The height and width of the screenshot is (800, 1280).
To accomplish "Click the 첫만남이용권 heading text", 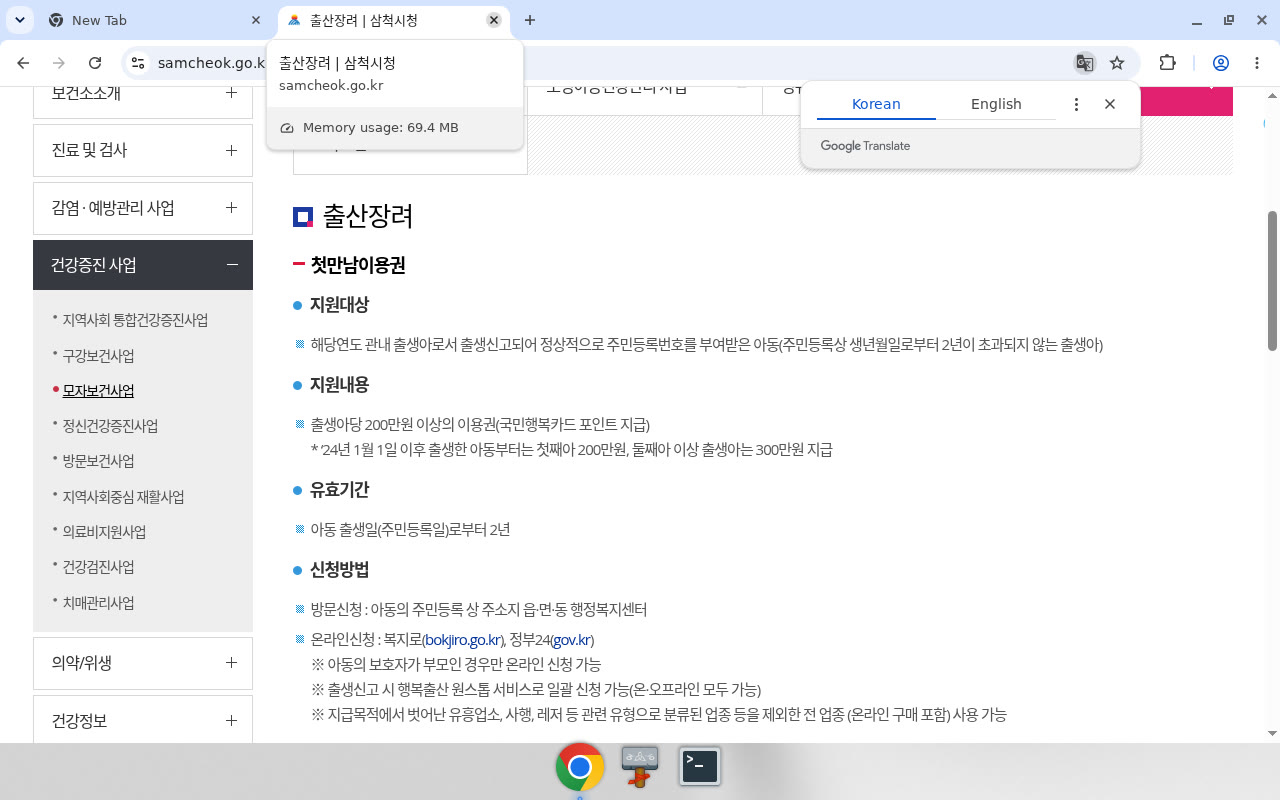I will tap(357, 265).
